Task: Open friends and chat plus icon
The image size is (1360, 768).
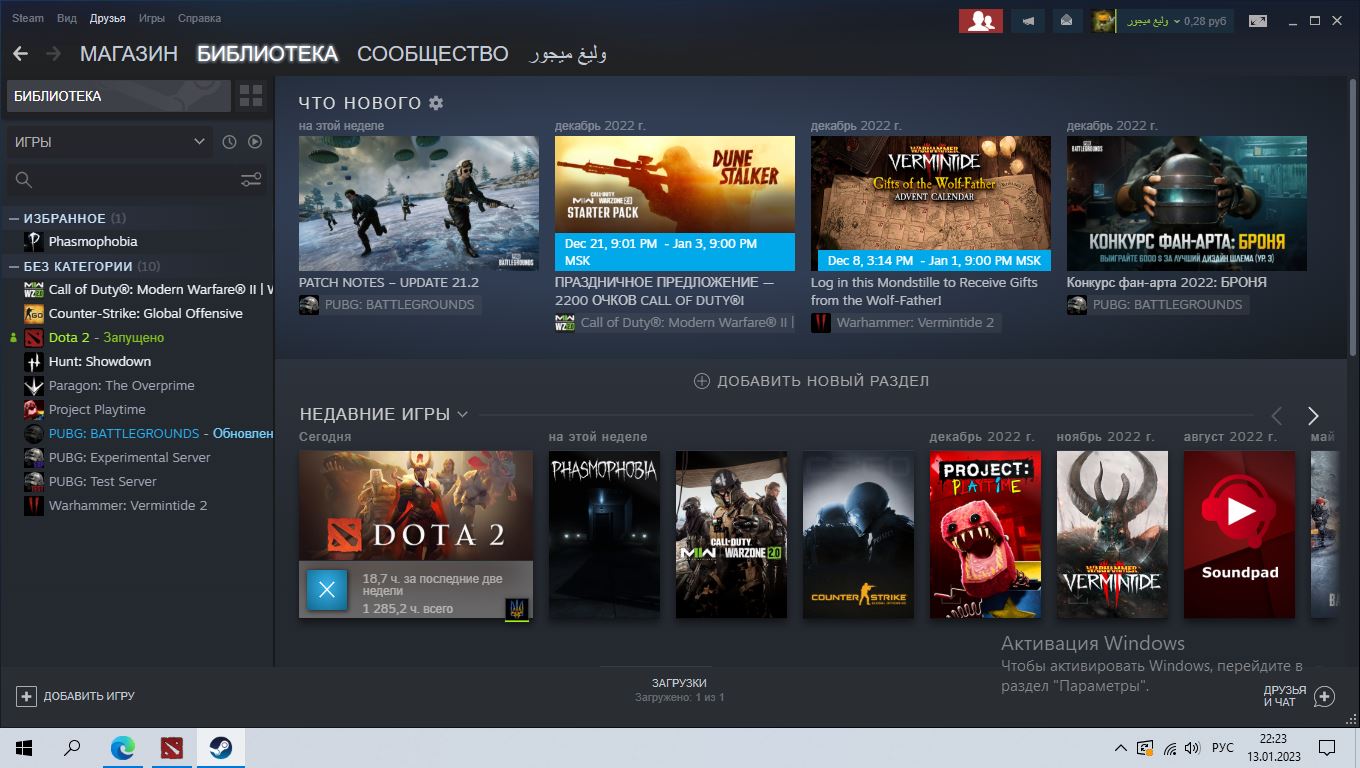Action: (1324, 696)
